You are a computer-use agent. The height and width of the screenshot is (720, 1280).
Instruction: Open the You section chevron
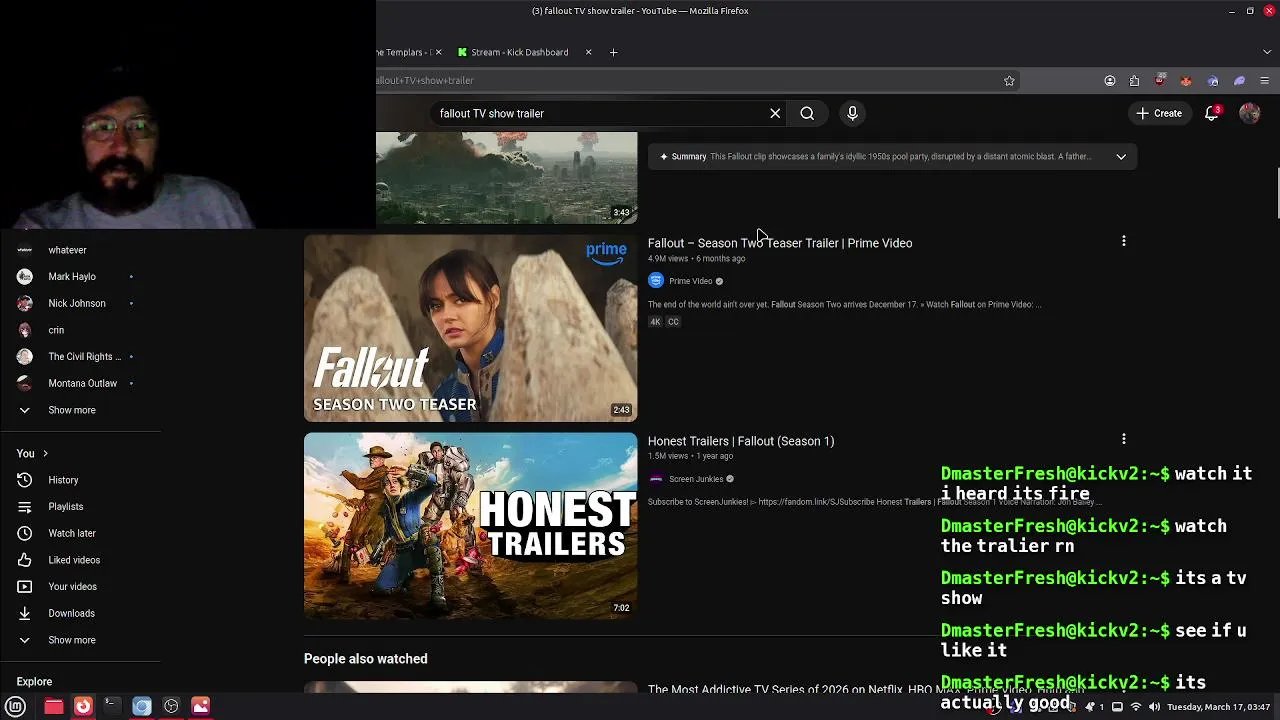(x=45, y=454)
